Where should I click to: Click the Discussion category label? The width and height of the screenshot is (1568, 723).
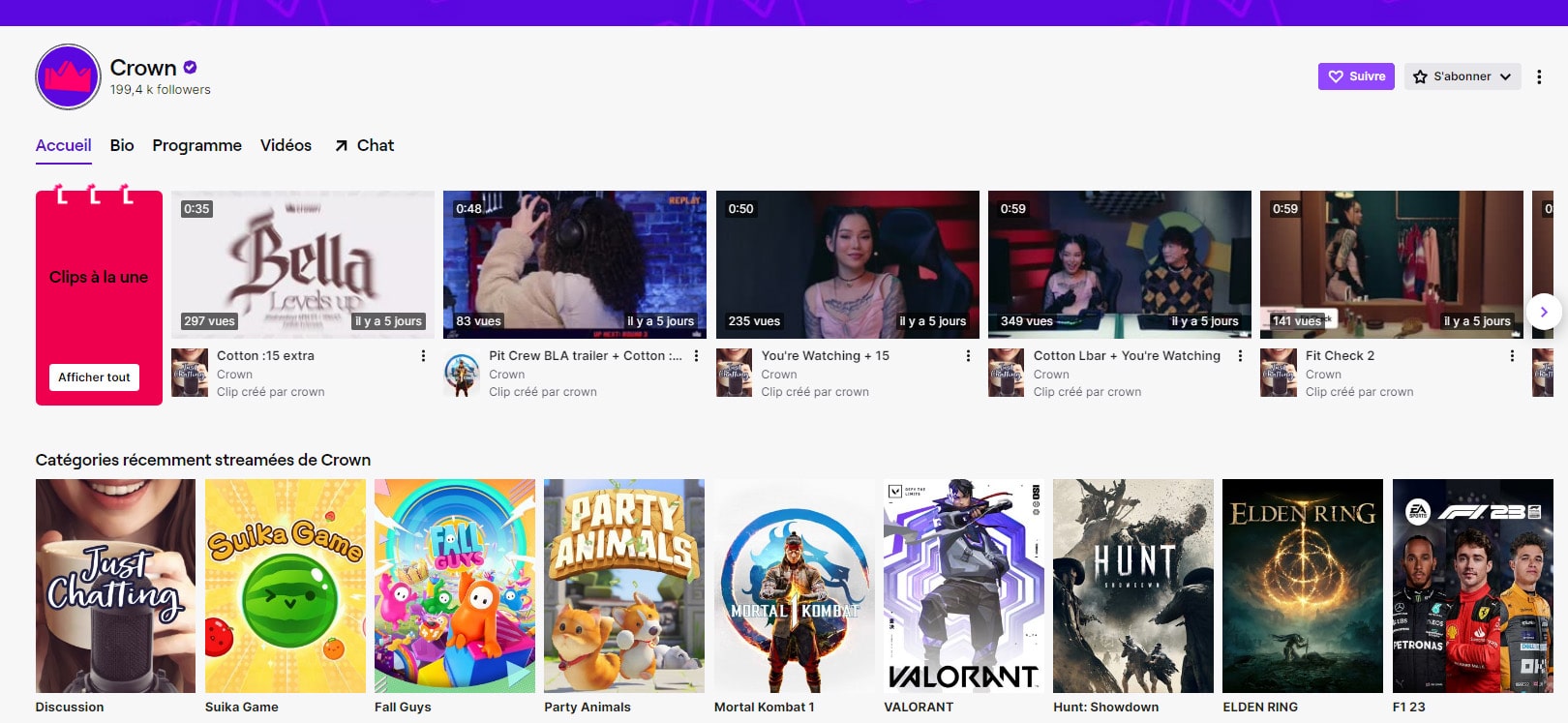tap(70, 708)
